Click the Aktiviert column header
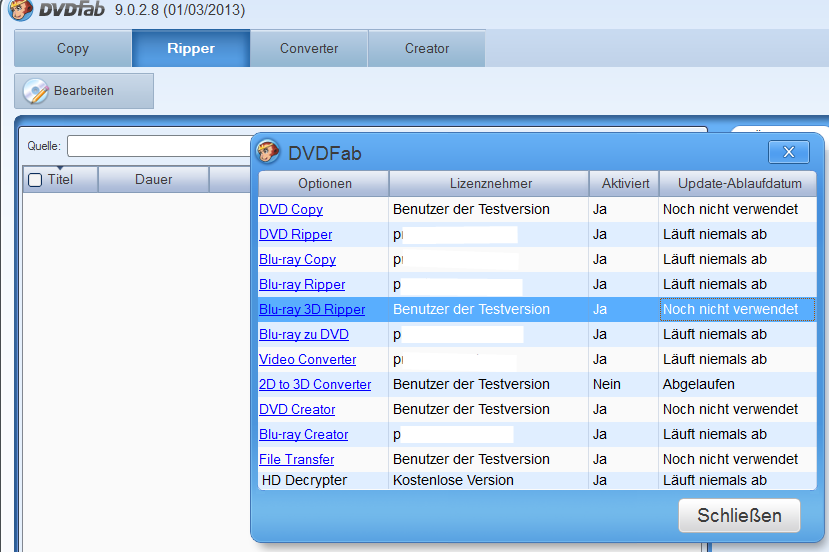The width and height of the screenshot is (829, 552). 625,183
